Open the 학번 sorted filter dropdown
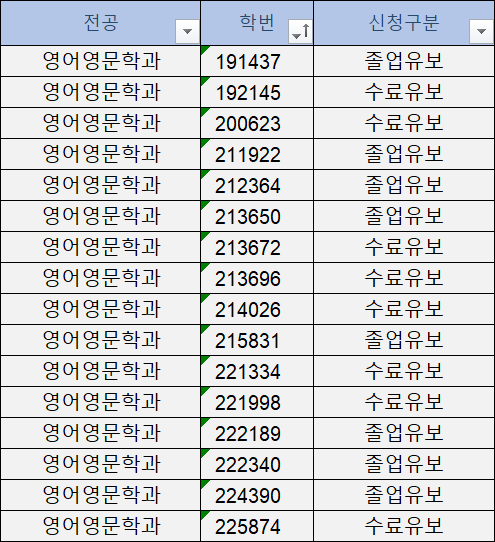Viewport: 495px width, 542px height. click(x=300, y=31)
